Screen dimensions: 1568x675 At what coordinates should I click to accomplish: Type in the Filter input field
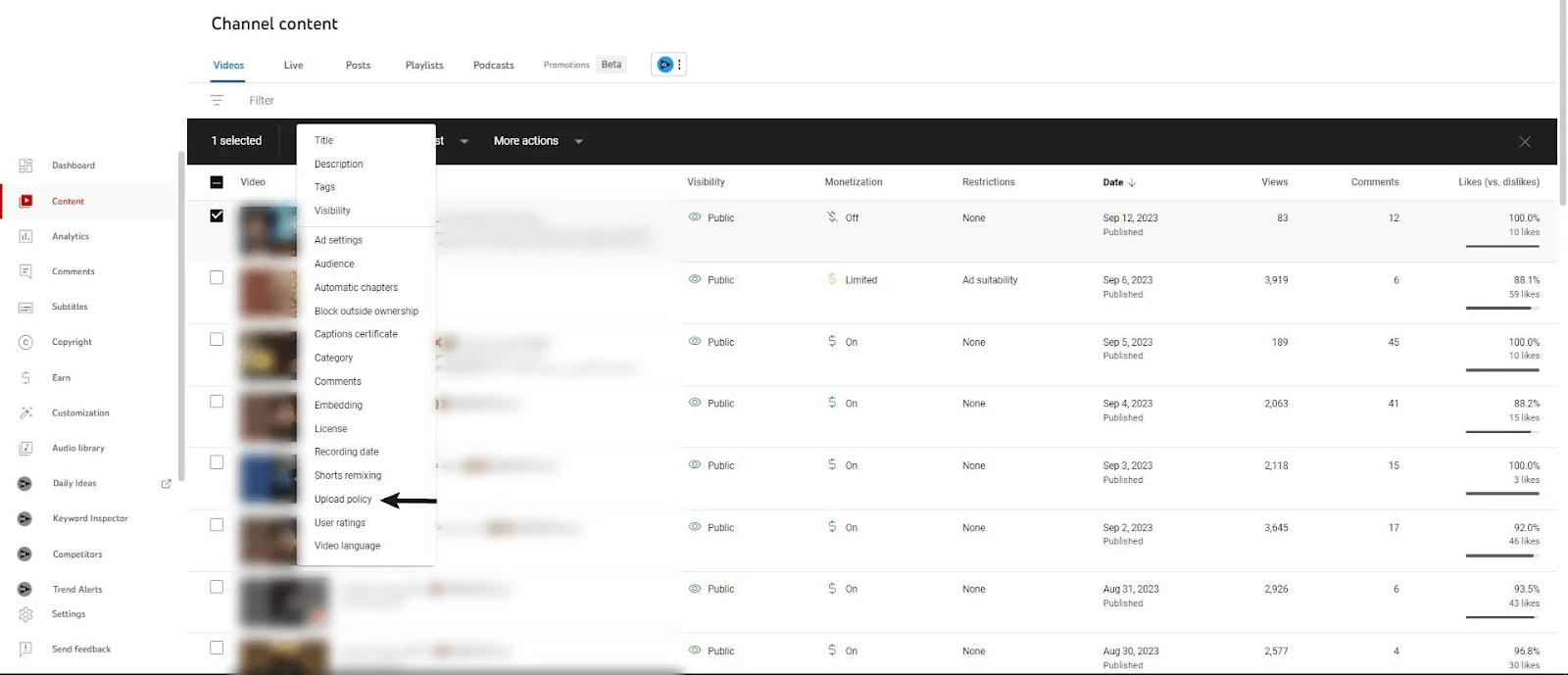pyautogui.click(x=392, y=101)
